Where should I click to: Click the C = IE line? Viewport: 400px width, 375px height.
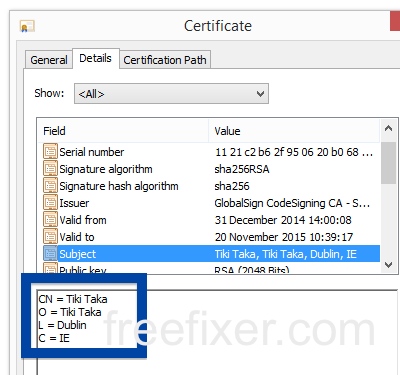54,338
